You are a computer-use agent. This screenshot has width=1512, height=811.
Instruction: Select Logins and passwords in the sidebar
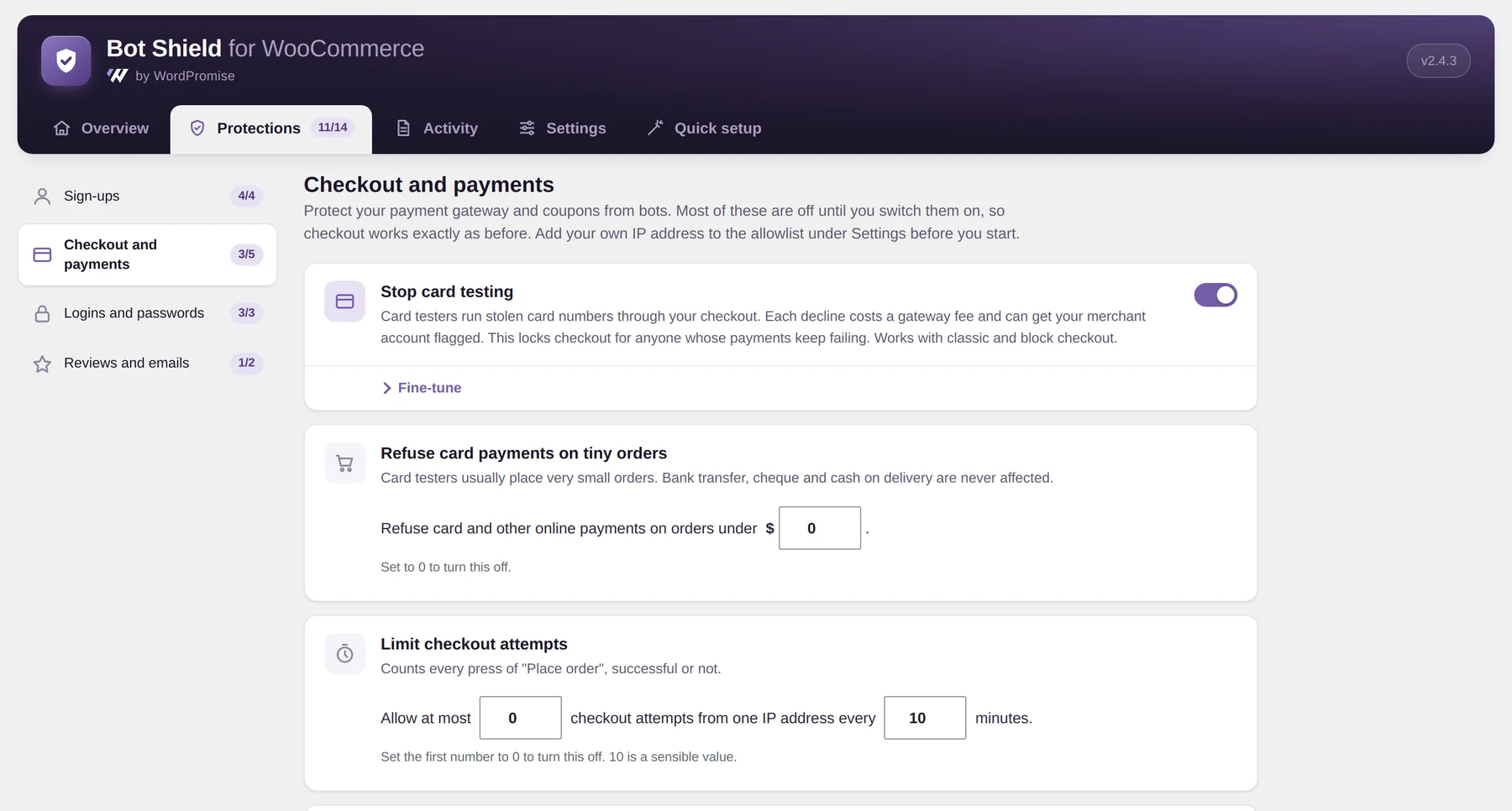point(148,313)
